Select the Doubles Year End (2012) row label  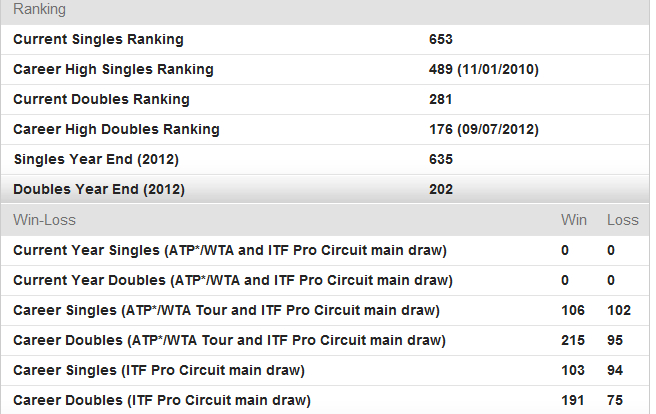tap(99, 190)
